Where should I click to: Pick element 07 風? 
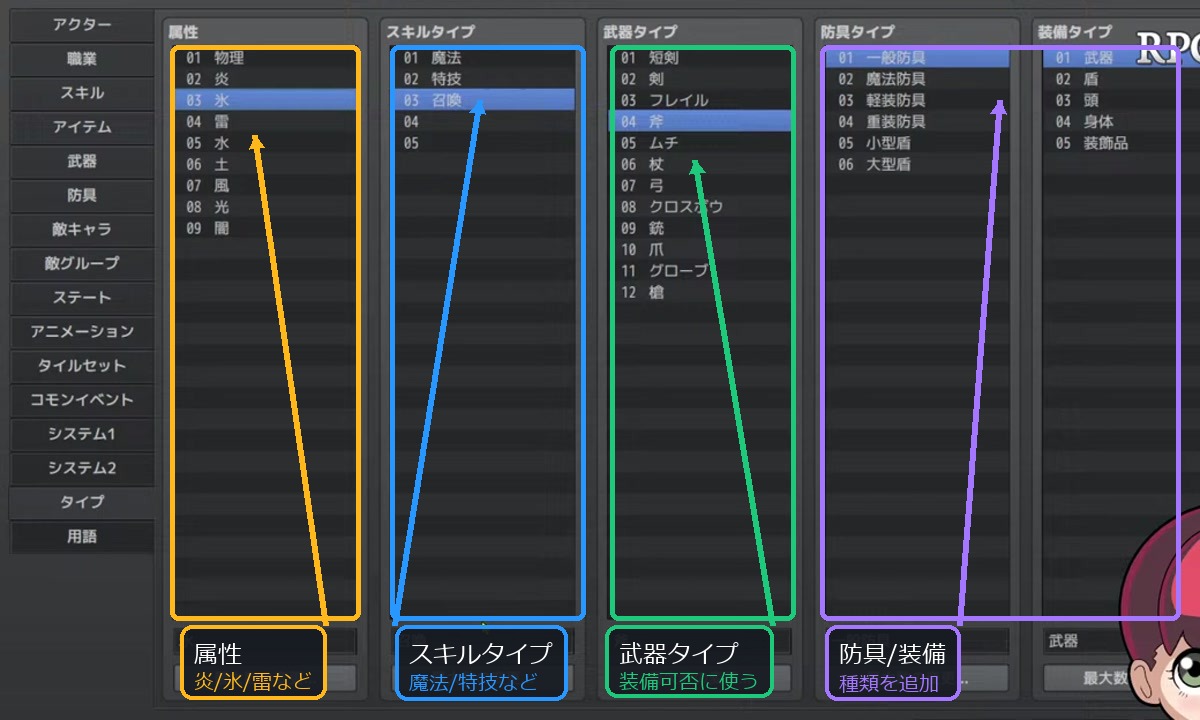click(265, 185)
